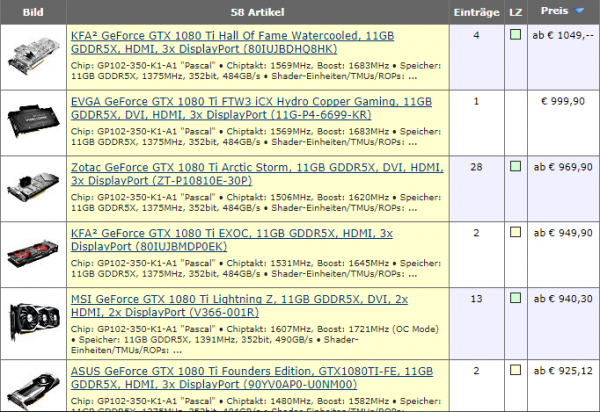This screenshot has width=600, height=412.
Task: Click the LZ column header
Action: (x=515, y=12)
